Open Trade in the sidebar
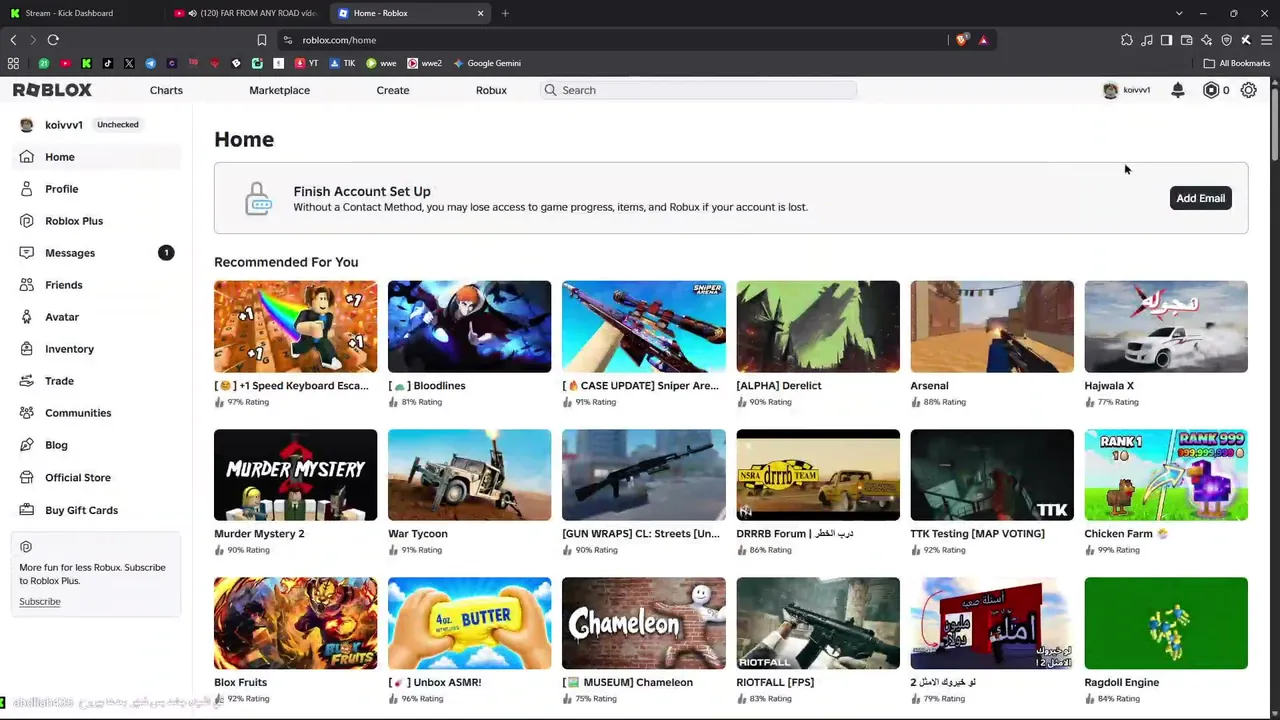This screenshot has width=1280, height=720. [96, 381]
